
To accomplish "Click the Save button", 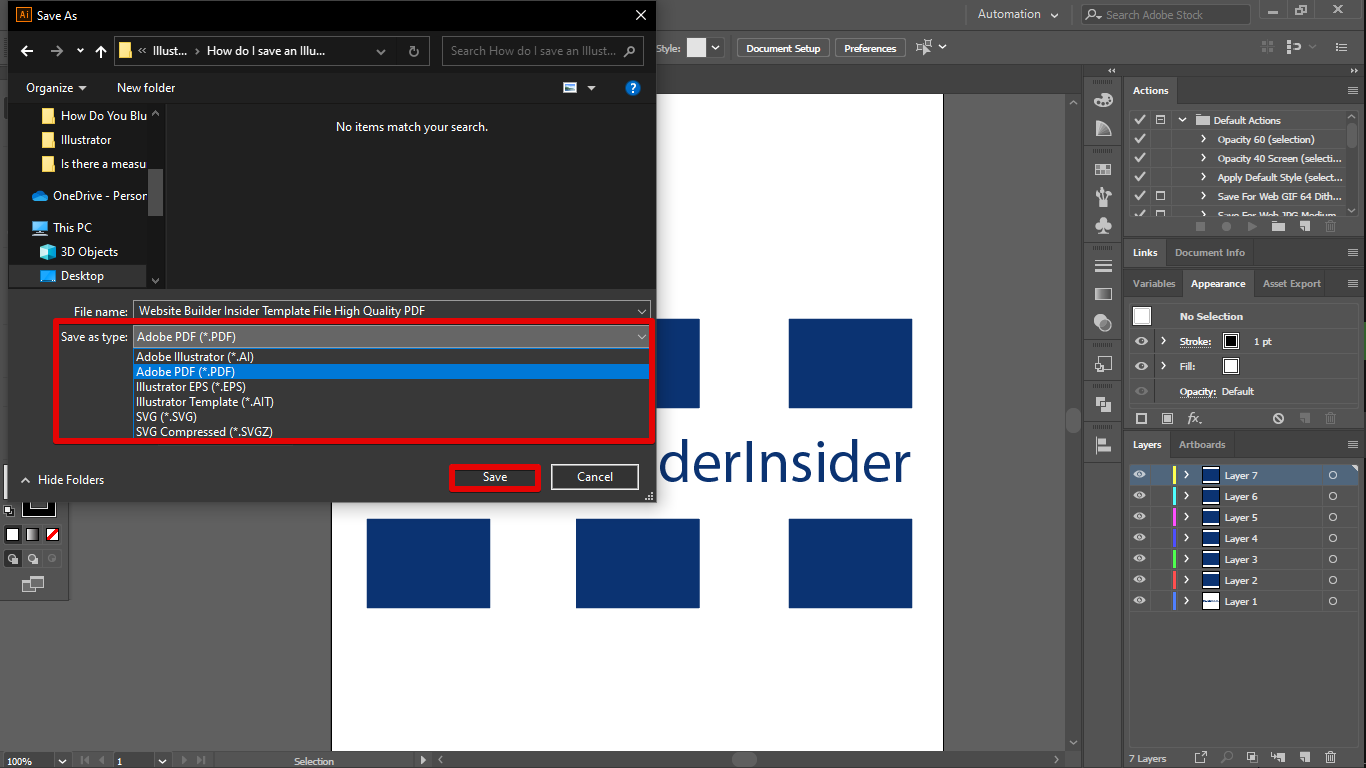I will (495, 478).
